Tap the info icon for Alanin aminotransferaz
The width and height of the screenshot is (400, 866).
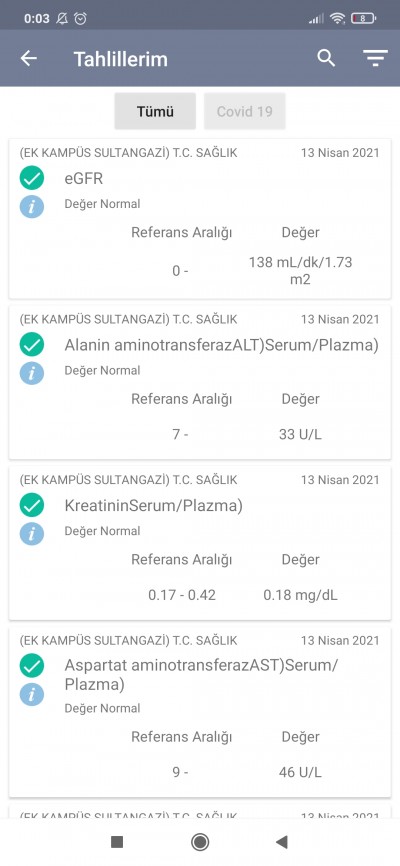pyautogui.click(x=31, y=373)
